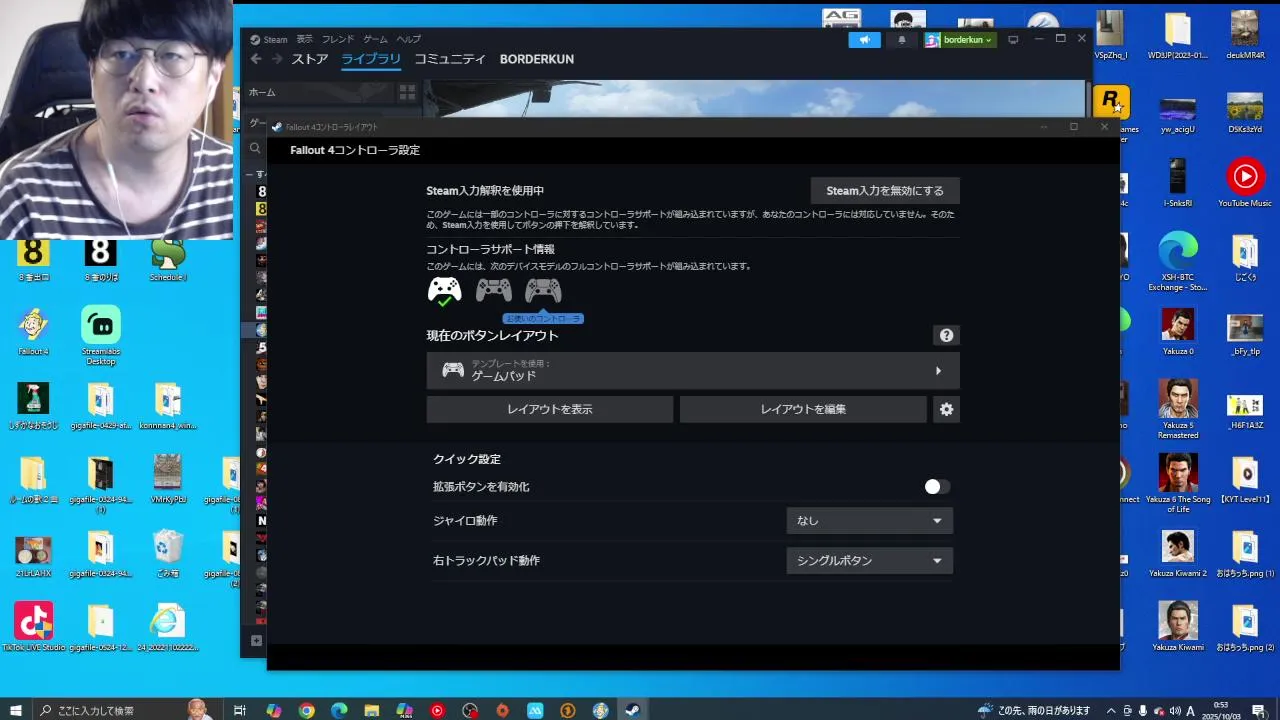Open Yakuza 5 Remastered desktop shortcut

[1178, 410]
